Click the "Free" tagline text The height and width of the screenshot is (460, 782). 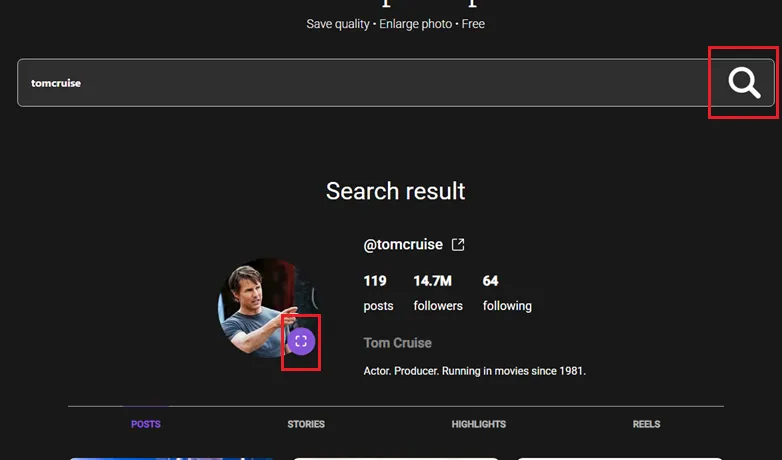473,24
